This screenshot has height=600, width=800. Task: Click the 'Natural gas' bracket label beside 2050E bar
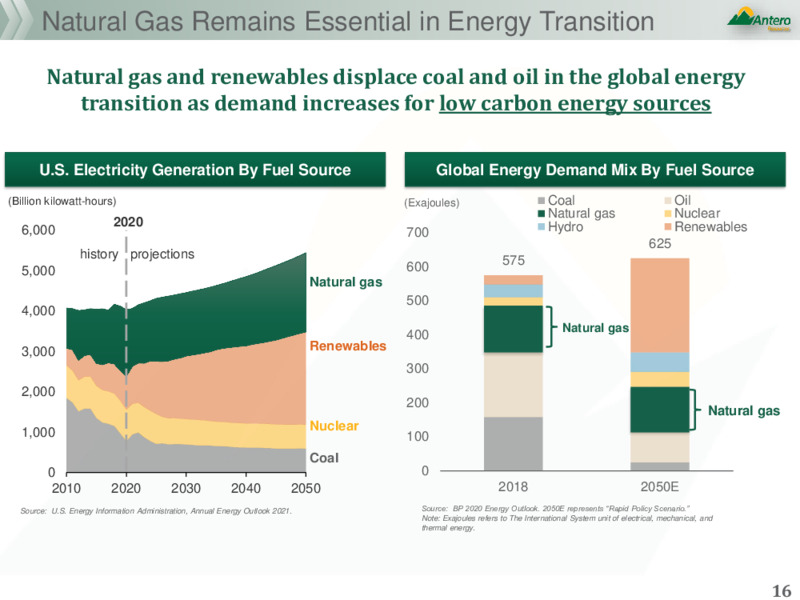(x=744, y=411)
